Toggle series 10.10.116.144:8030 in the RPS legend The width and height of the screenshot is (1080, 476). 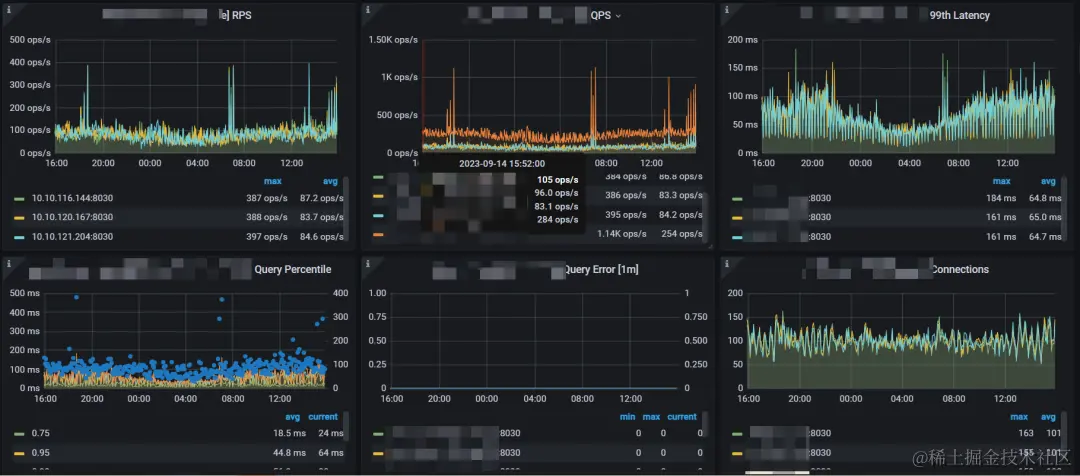(x=72, y=198)
